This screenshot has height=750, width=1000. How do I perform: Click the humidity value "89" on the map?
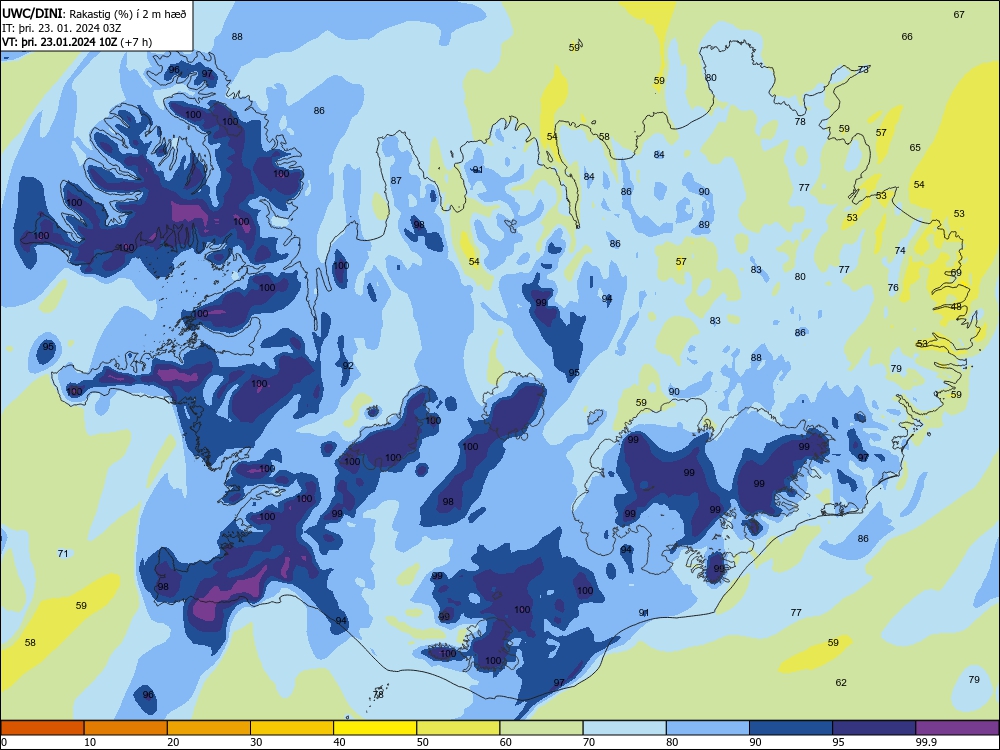[x=704, y=224]
